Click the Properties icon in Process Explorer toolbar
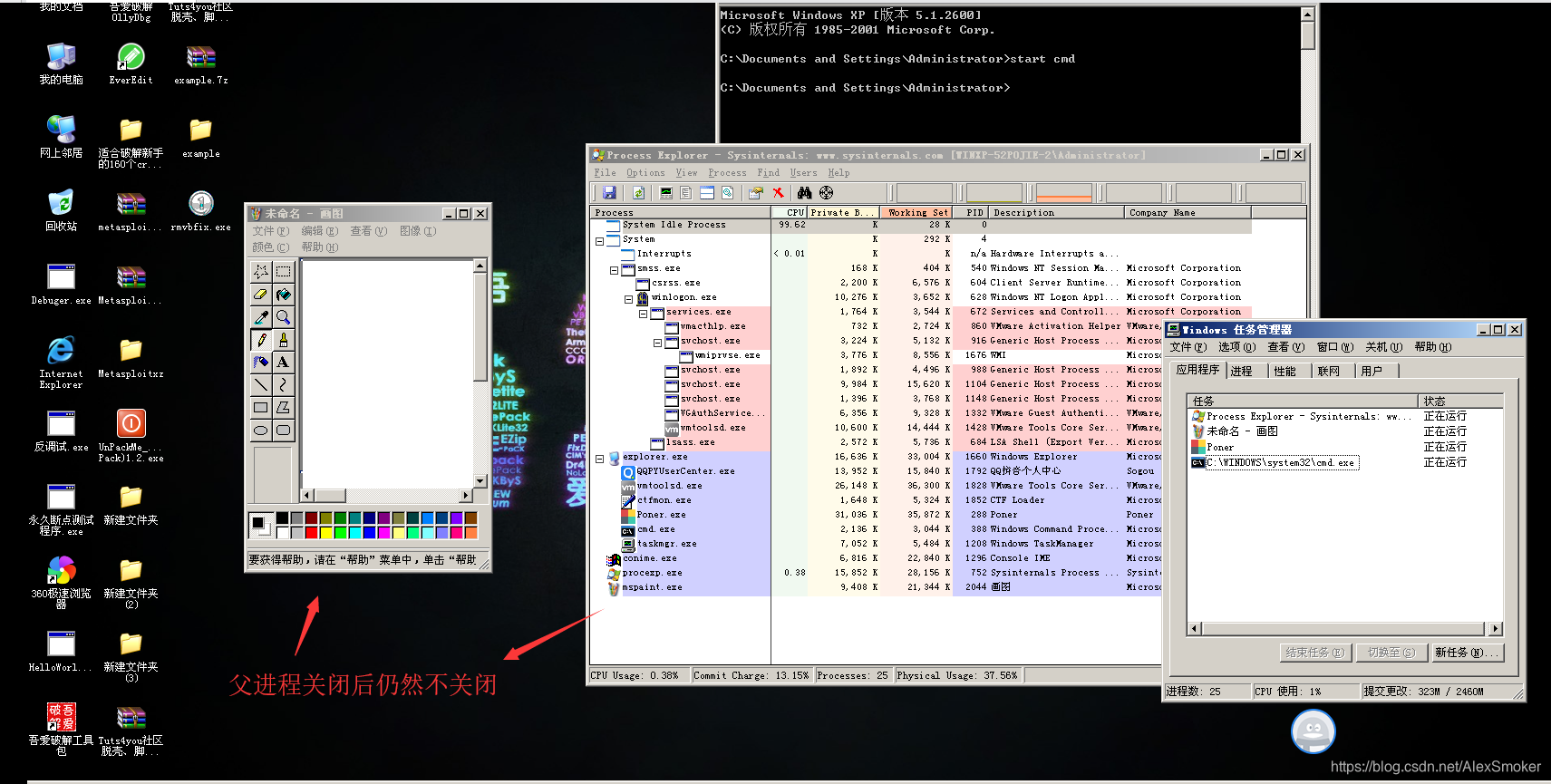1551x784 pixels. click(x=755, y=192)
